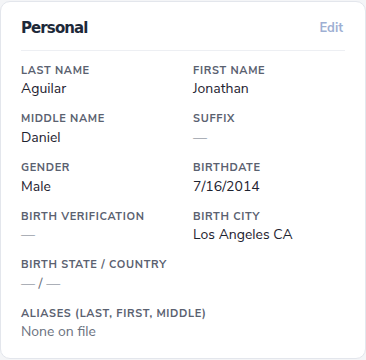Viewport: 366px width, 360px height.
Task: Click the empty Birth Verification dash
Action: 28,235
